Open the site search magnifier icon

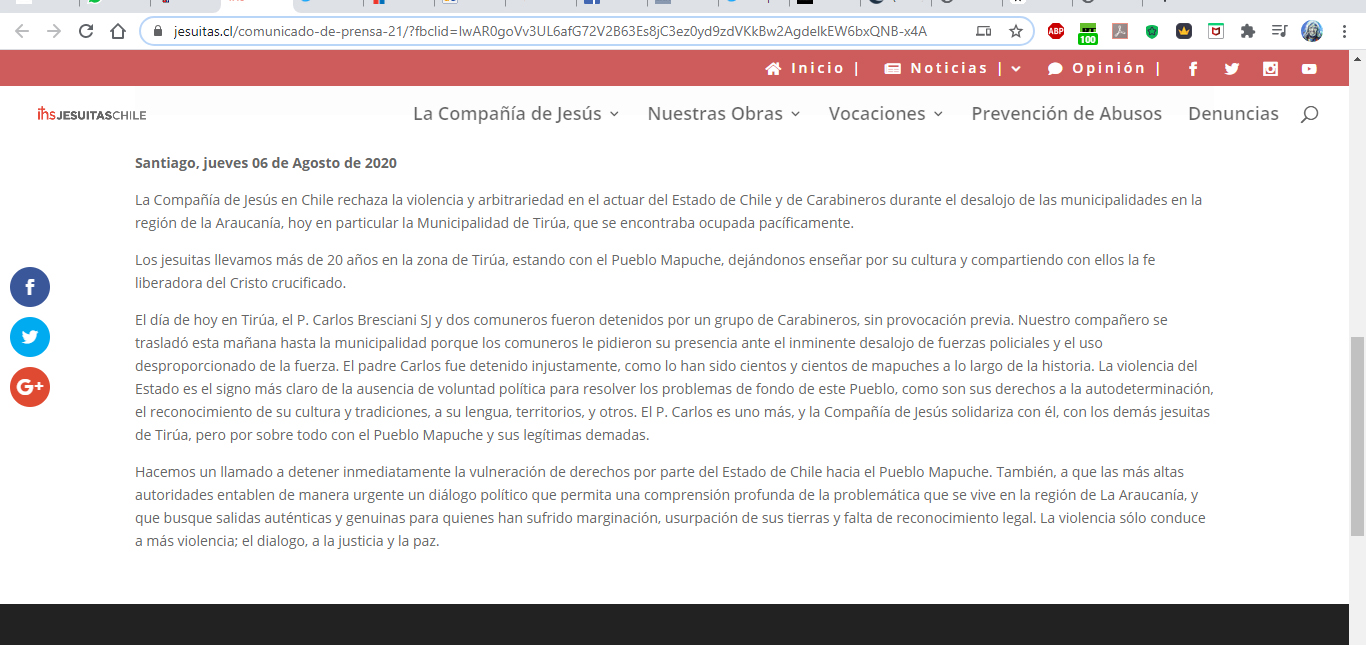coord(1309,114)
